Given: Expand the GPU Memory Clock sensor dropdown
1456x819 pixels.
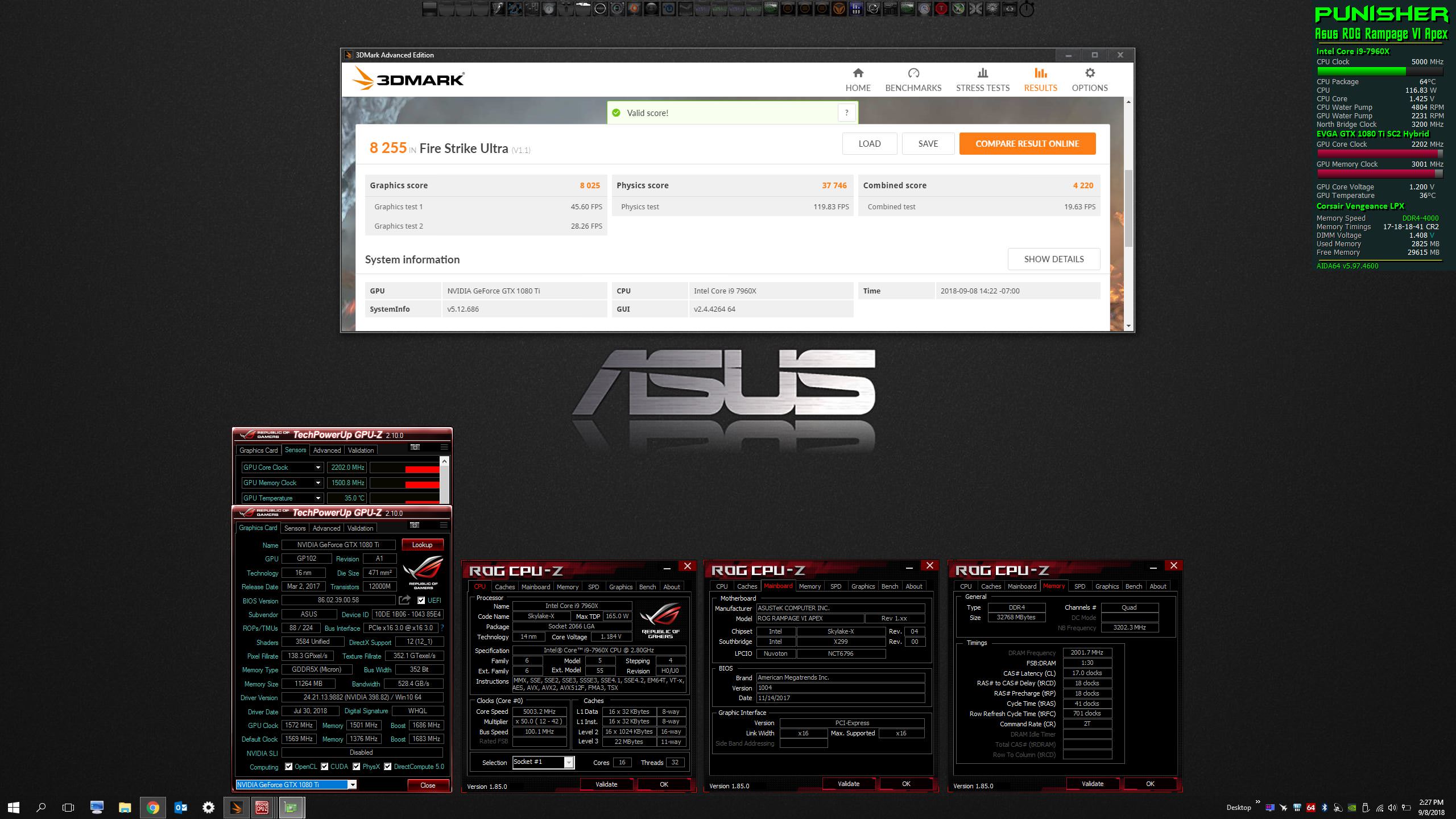Looking at the screenshot, I should [x=318, y=483].
